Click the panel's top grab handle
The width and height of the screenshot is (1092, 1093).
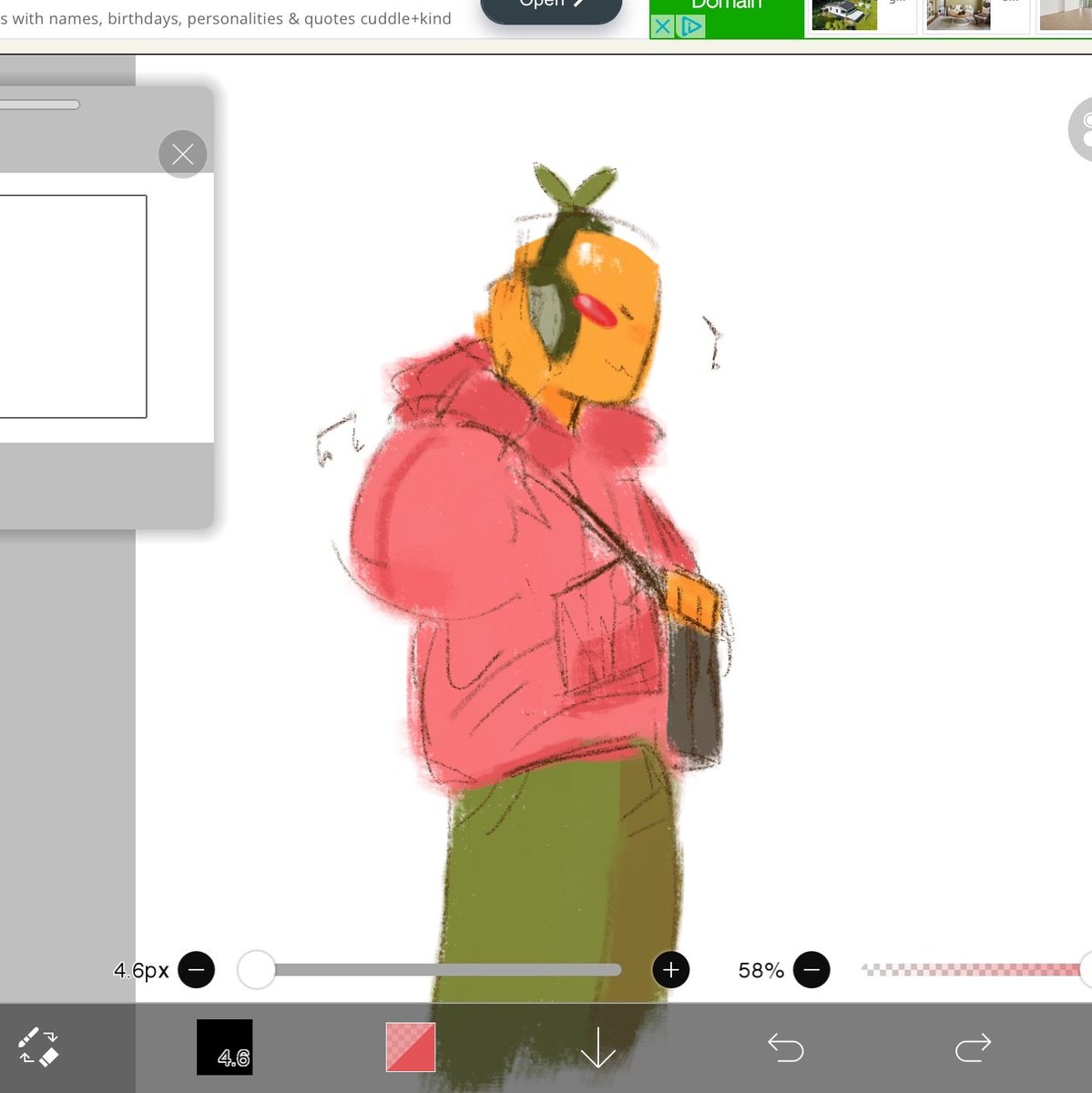39,105
